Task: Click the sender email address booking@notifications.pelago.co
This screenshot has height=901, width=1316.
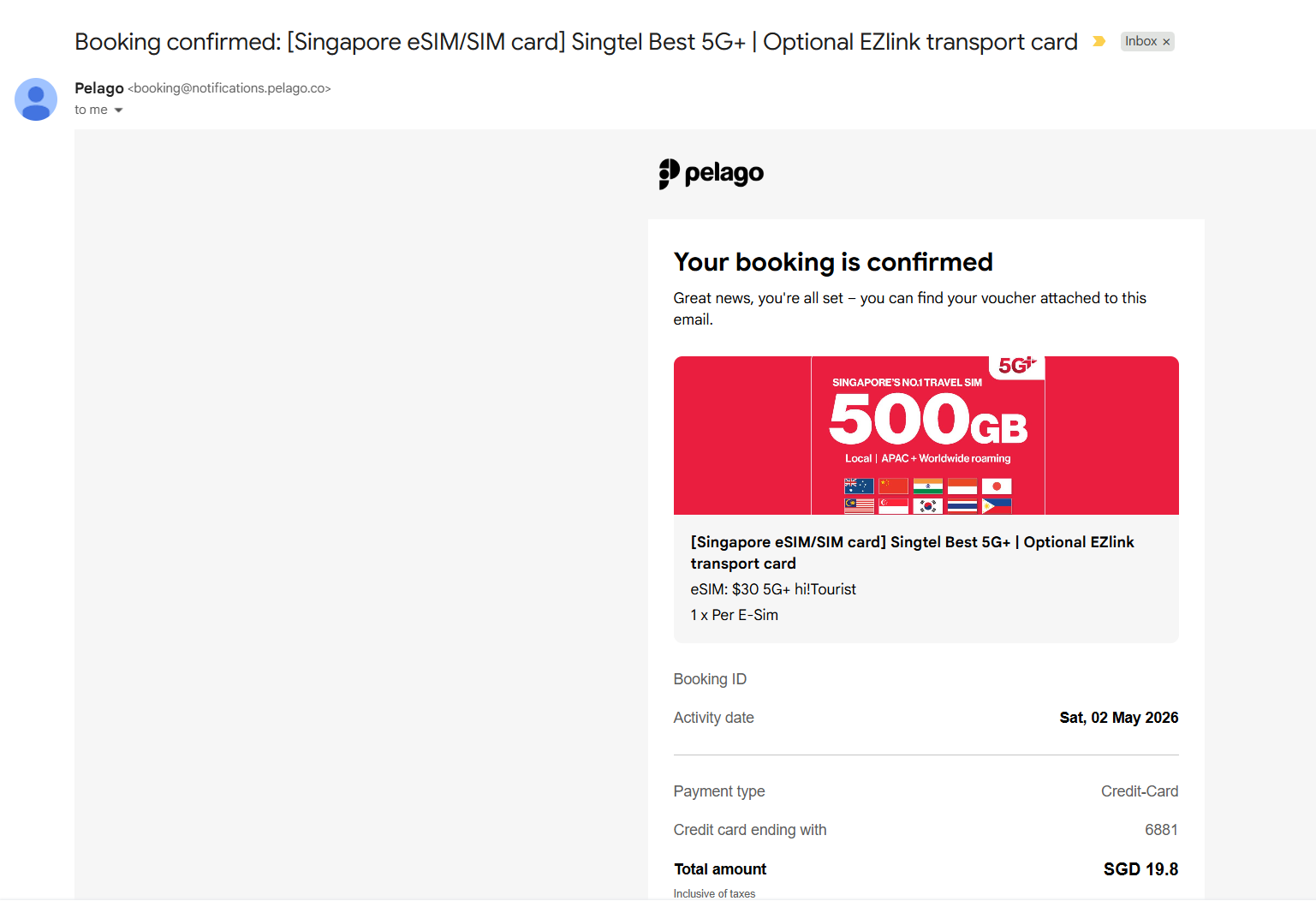Action: click(229, 88)
